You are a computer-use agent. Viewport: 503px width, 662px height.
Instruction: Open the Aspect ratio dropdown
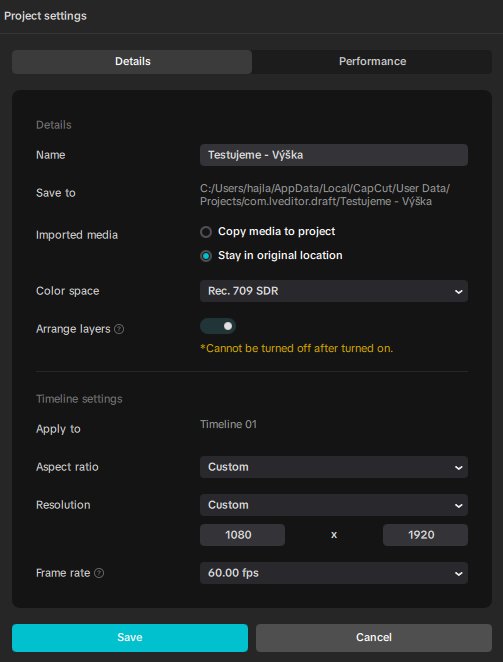coord(334,467)
